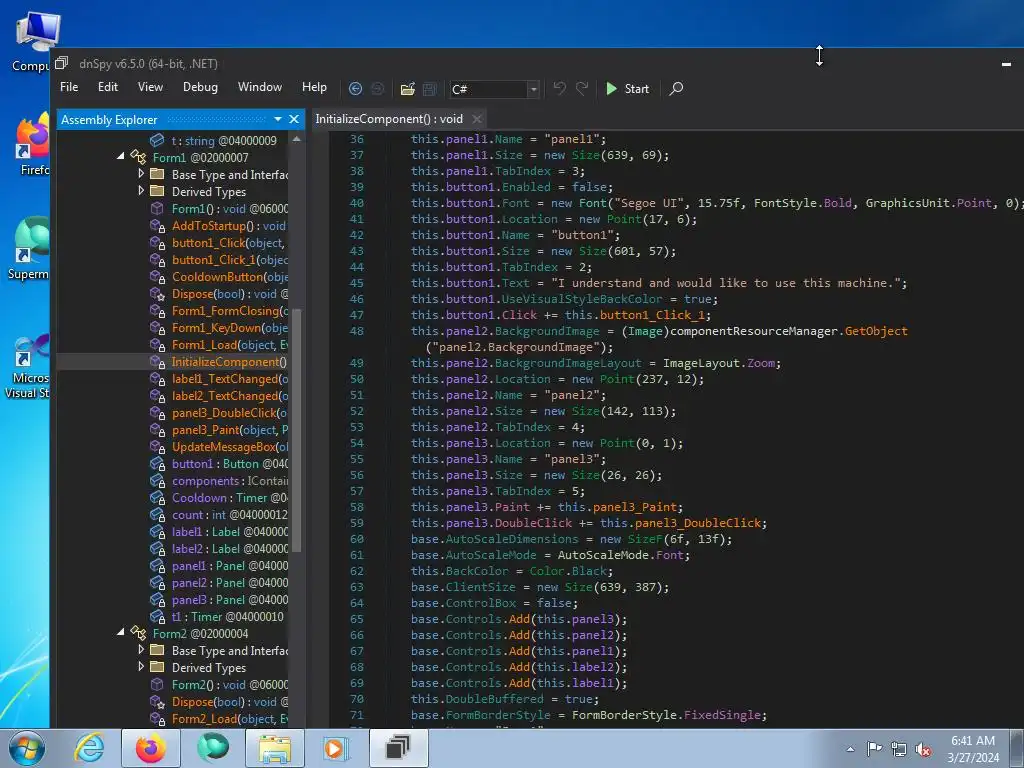Click button1_Click_1 reference on line 47

coord(652,315)
